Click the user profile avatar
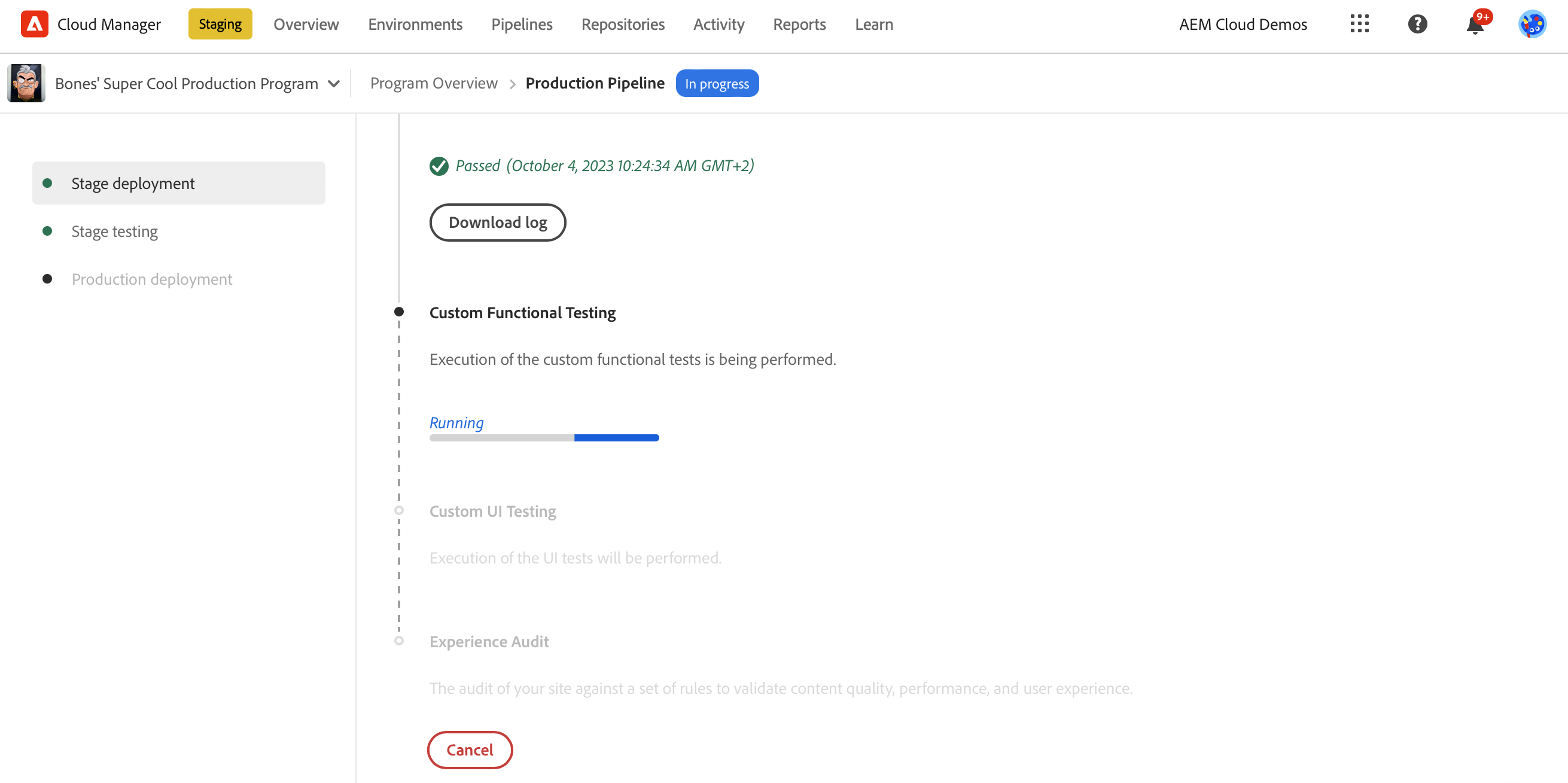The width and height of the screenshot is (1568, 783). (x=1532, y=25)
